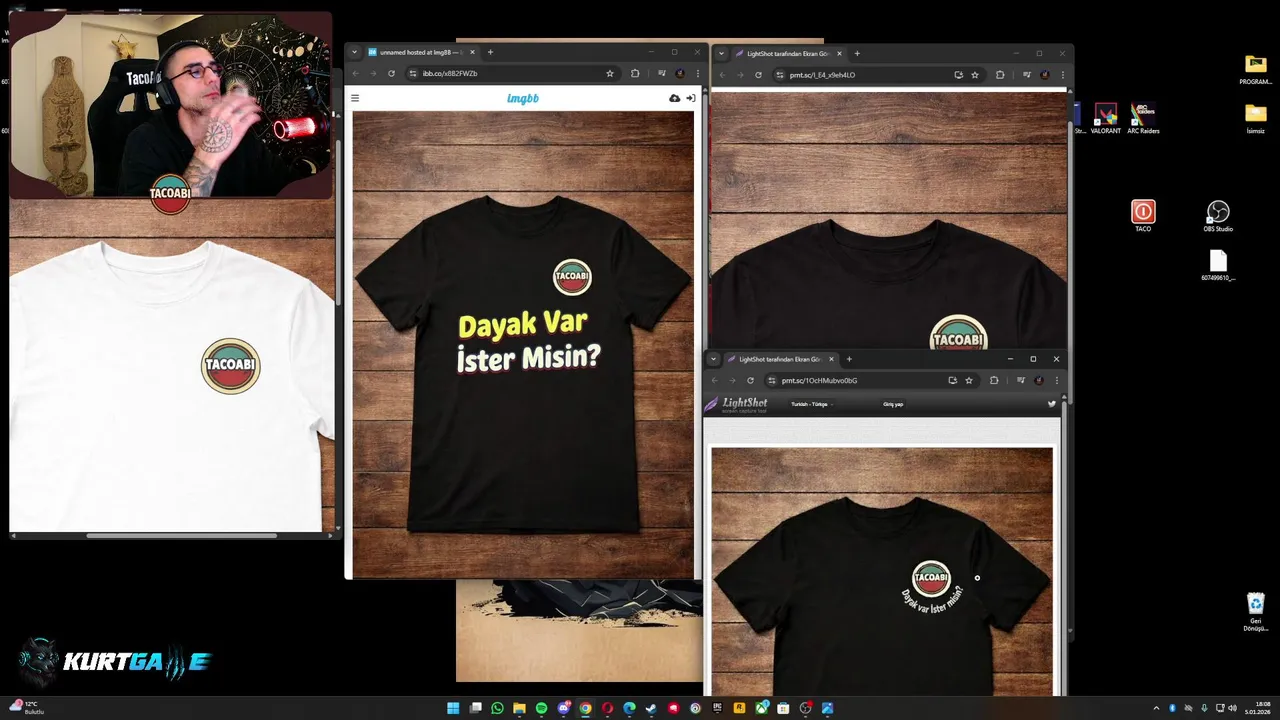Click the t-shirt image on imgbb page
Screen dimensions: 1280x720
(x=523, y=344)
